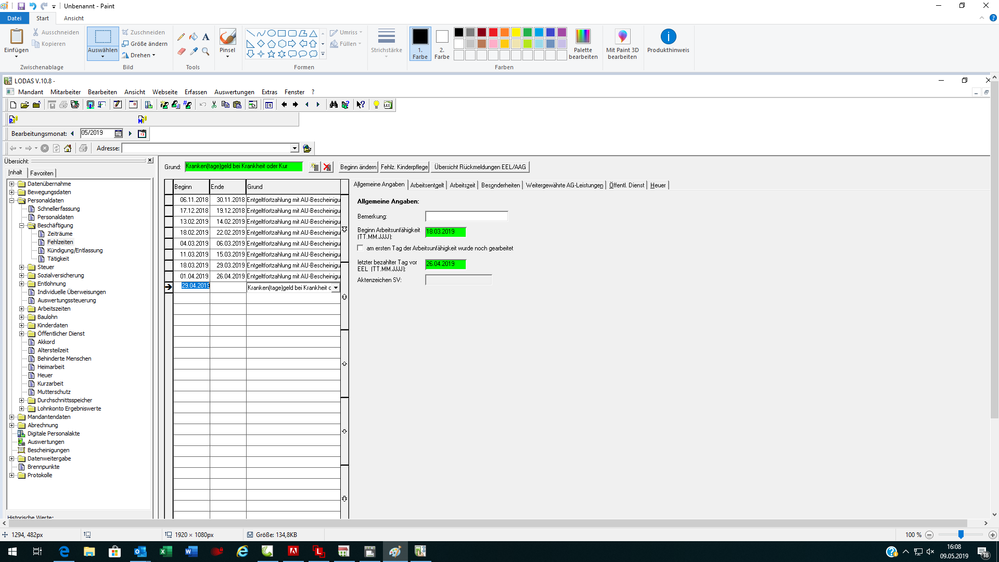
Task: Select the Pencil tool in Paint
Action: 182,37
